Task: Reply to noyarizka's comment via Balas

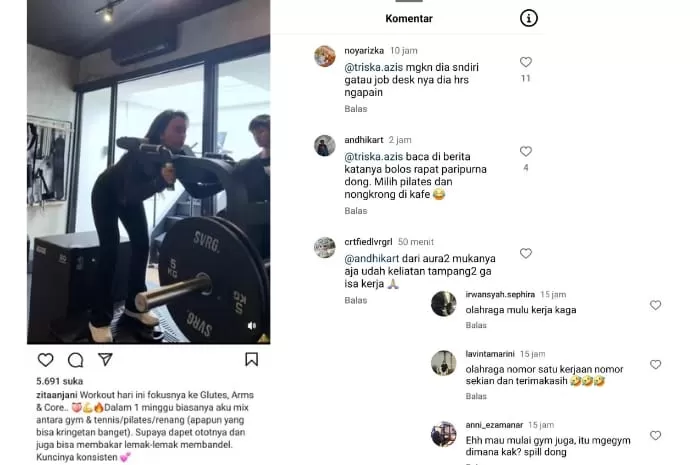Action: [356, 109]
